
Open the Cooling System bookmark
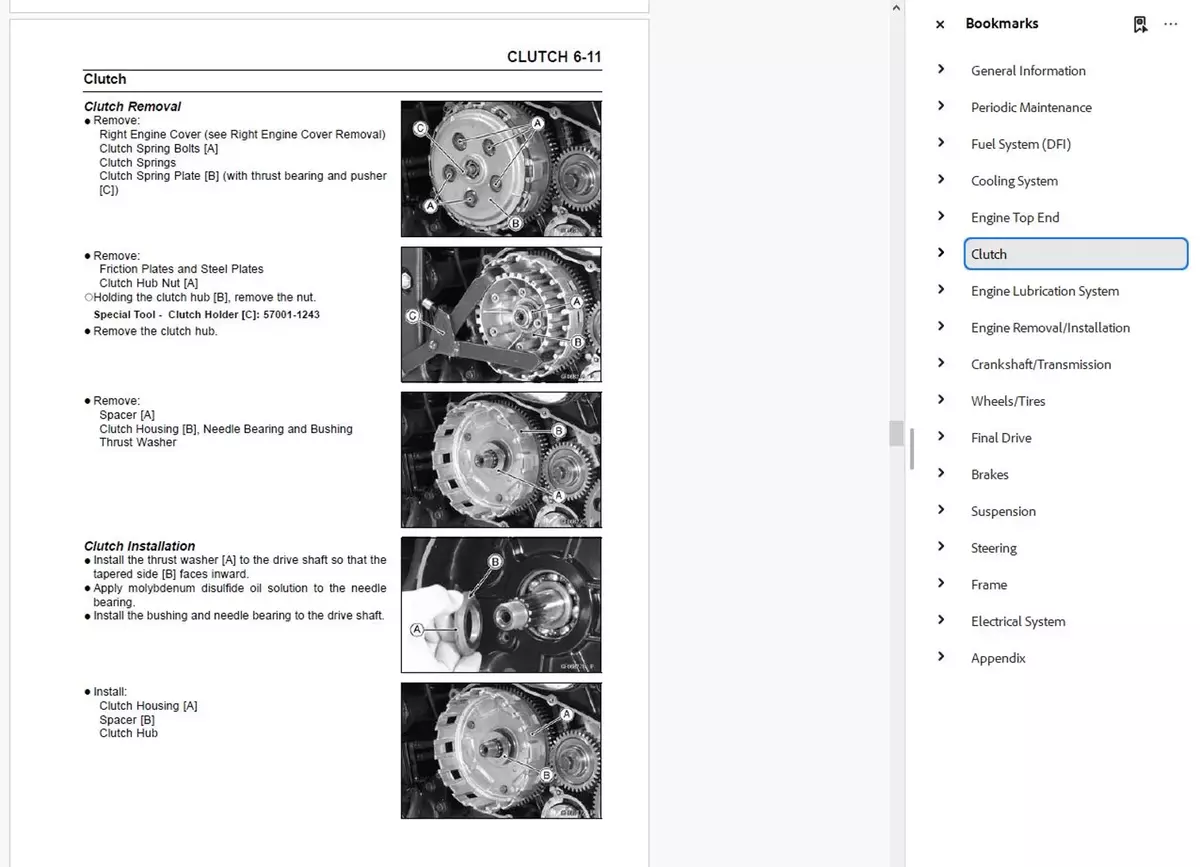1014,181
